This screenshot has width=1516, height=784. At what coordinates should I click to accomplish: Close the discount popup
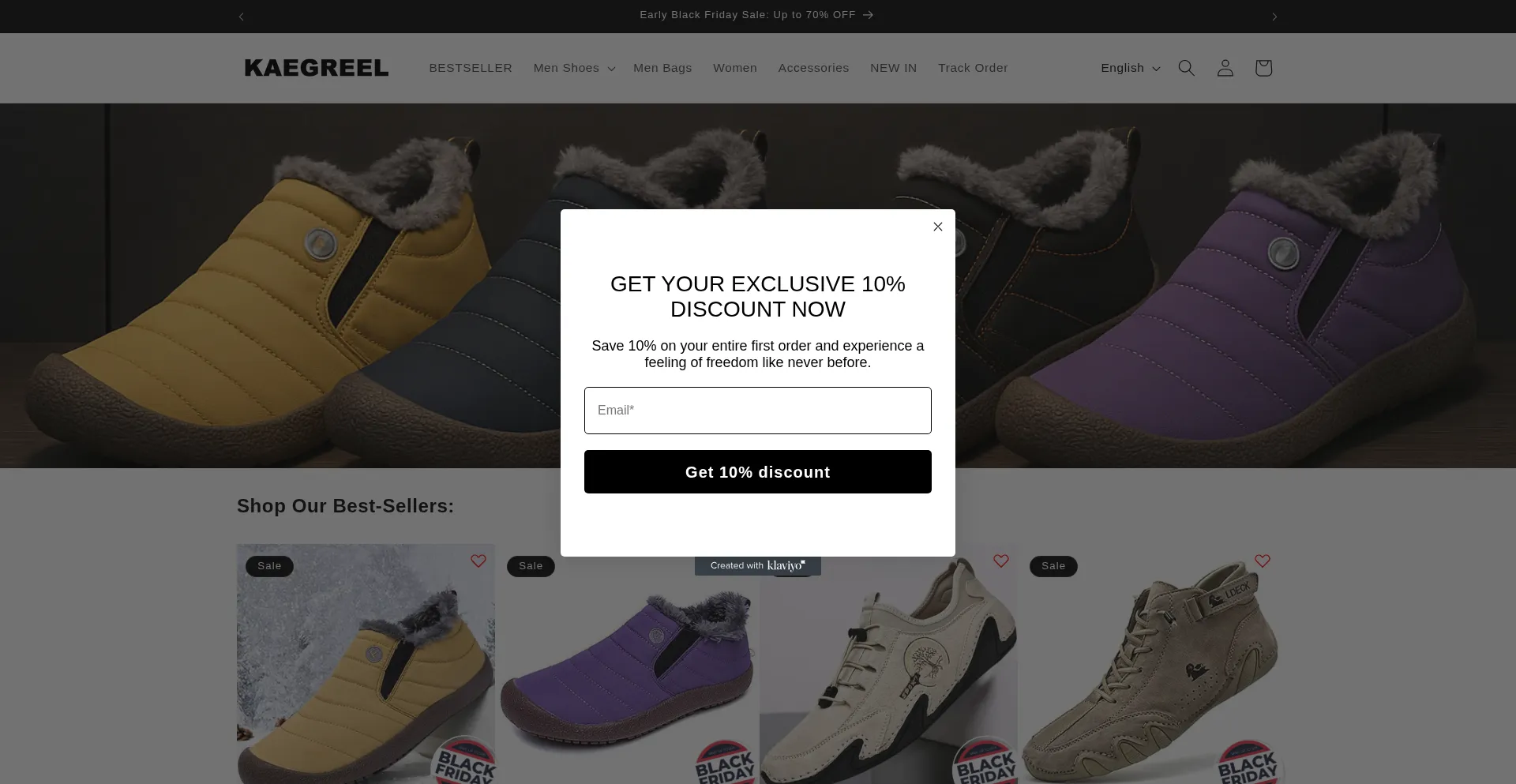pyautogui.click(x=938, y=227)
